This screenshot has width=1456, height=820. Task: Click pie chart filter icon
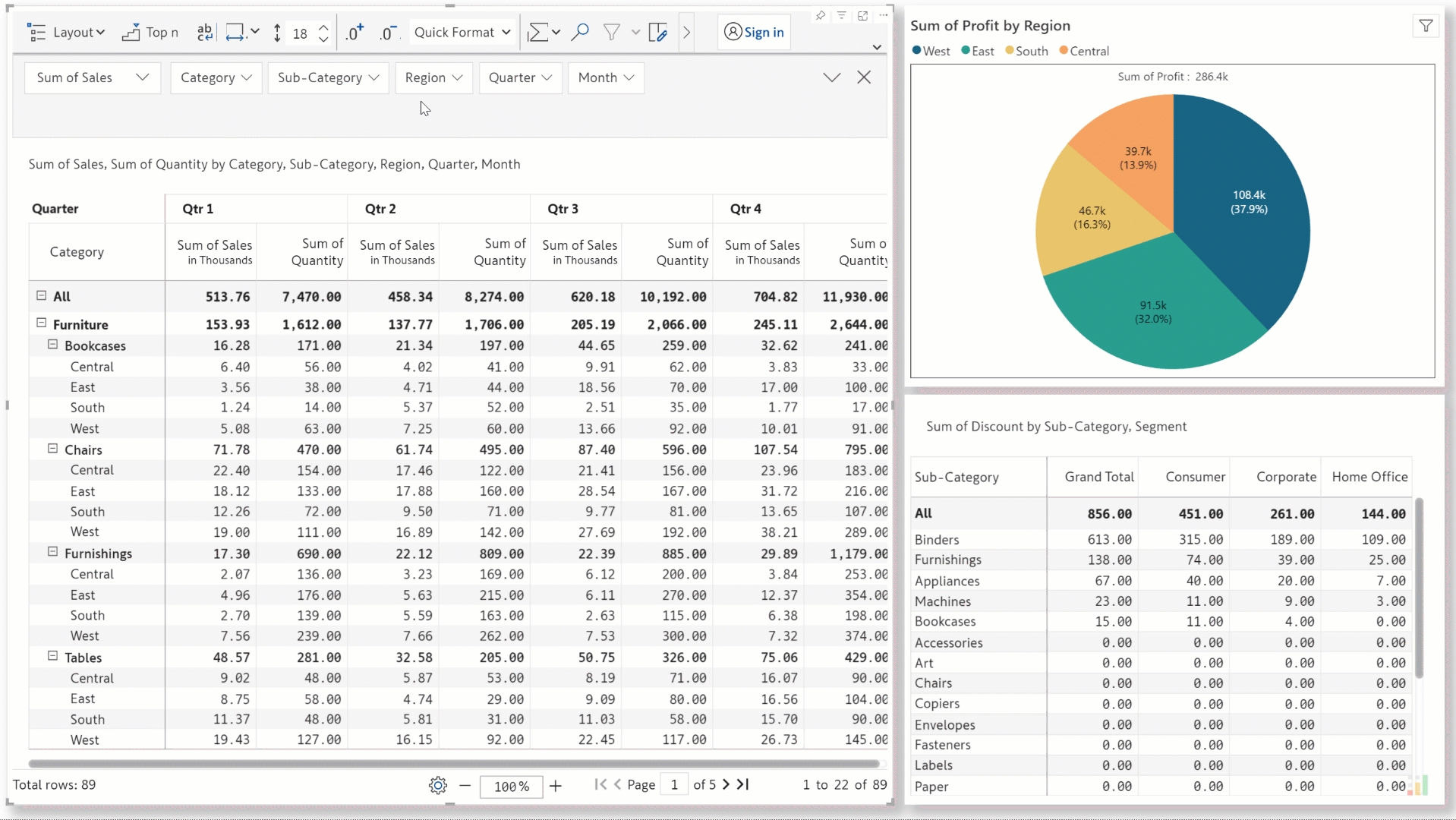[1426, 27]
